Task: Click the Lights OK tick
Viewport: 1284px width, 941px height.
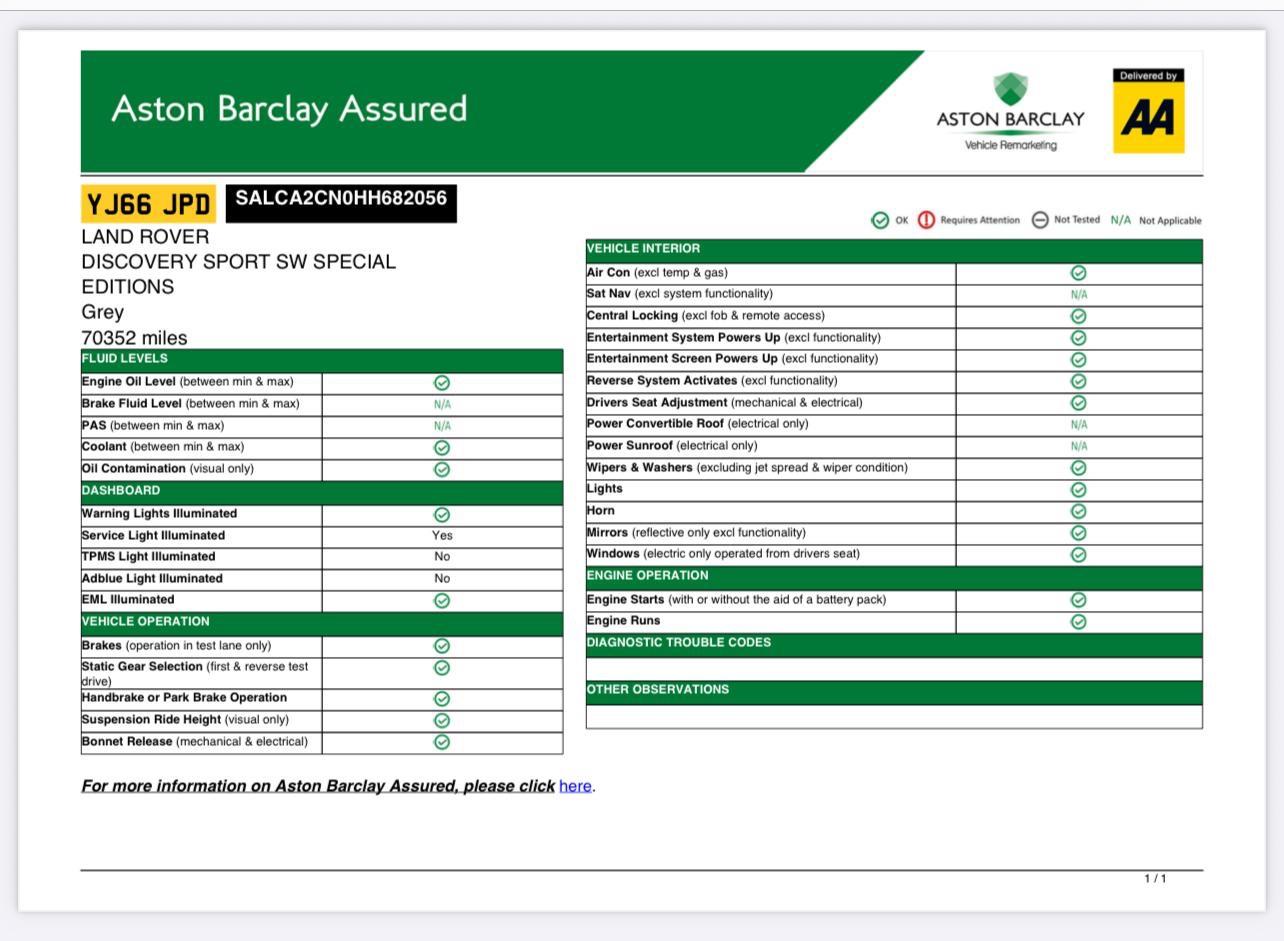Action: 1079,490
